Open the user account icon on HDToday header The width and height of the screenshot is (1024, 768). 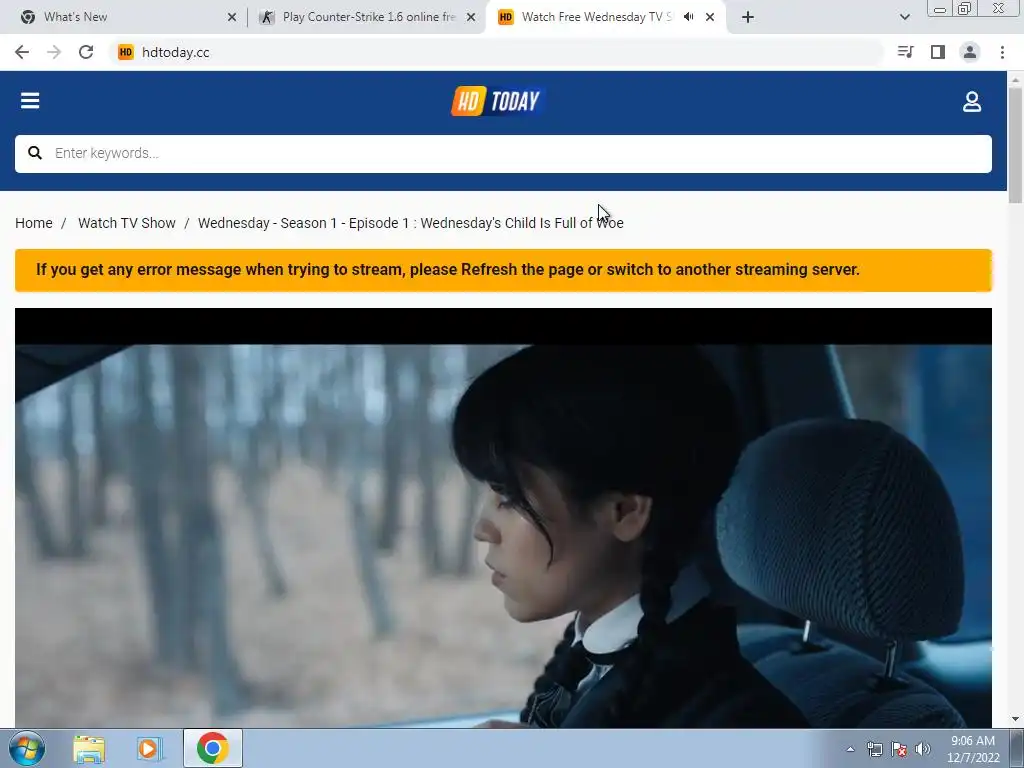click(x=972, y=101)
